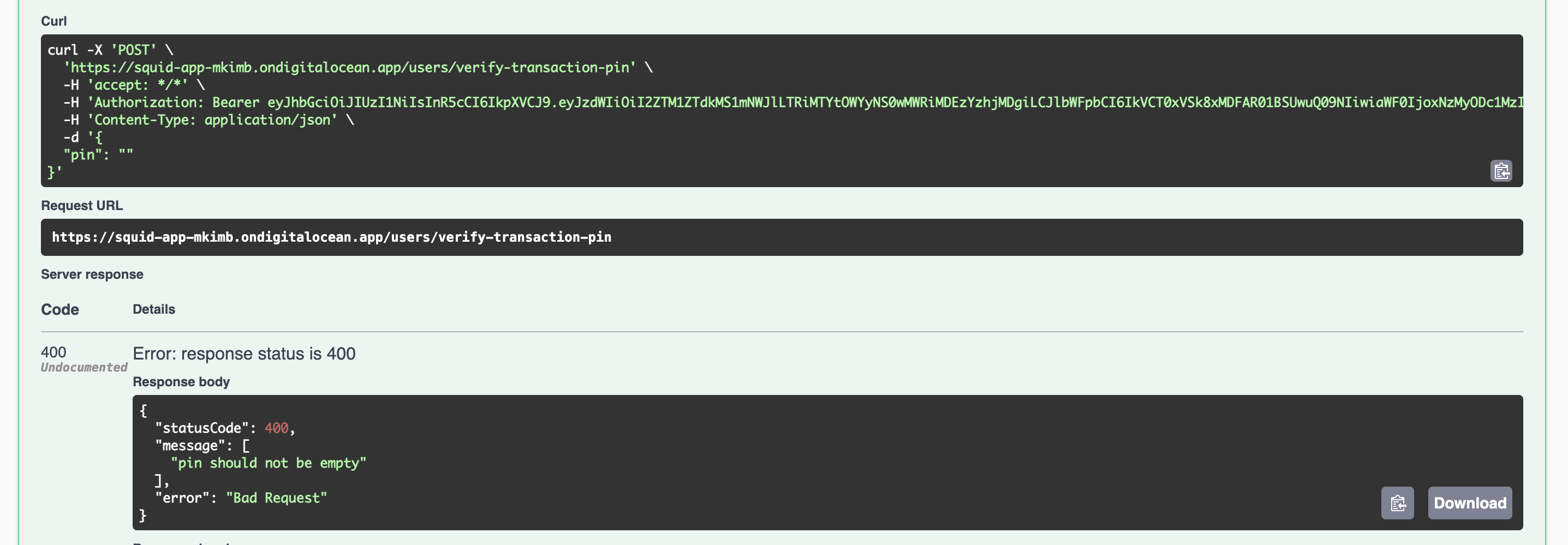
Task: Click the 'POST' method in curl command
Action: [133, 50]
